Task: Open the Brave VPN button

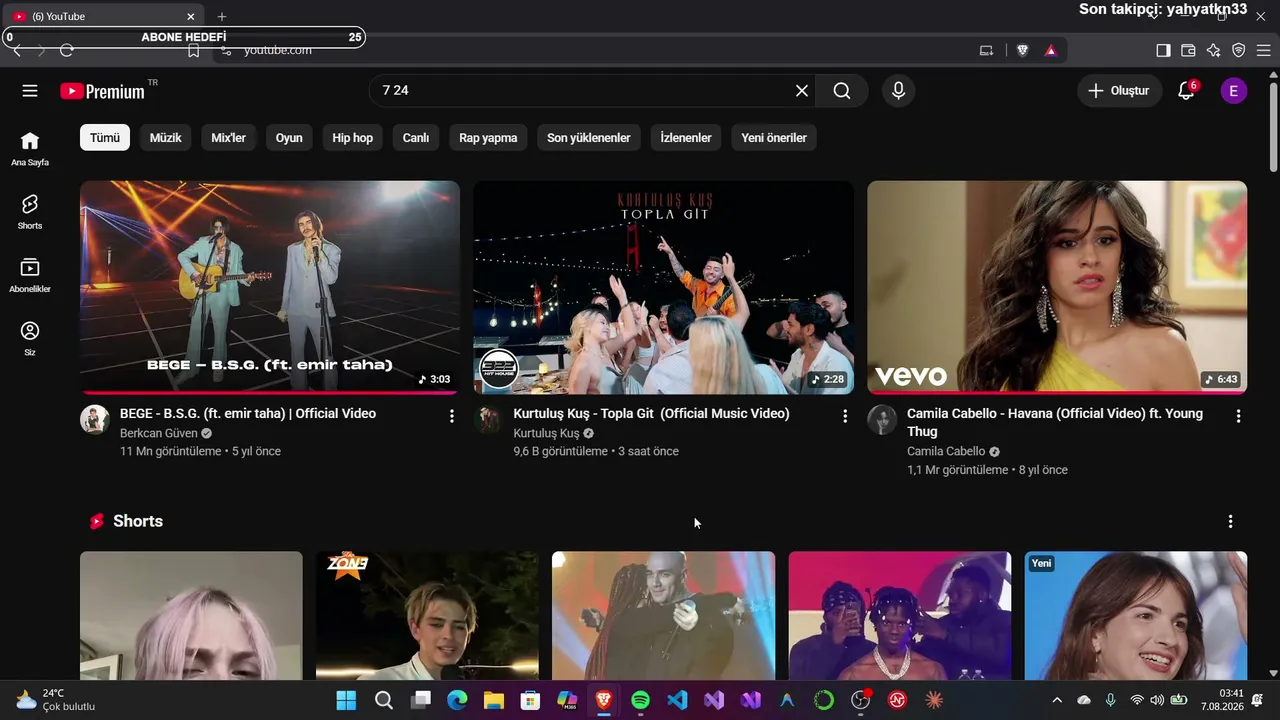Action: click(x=1238, y=50)
